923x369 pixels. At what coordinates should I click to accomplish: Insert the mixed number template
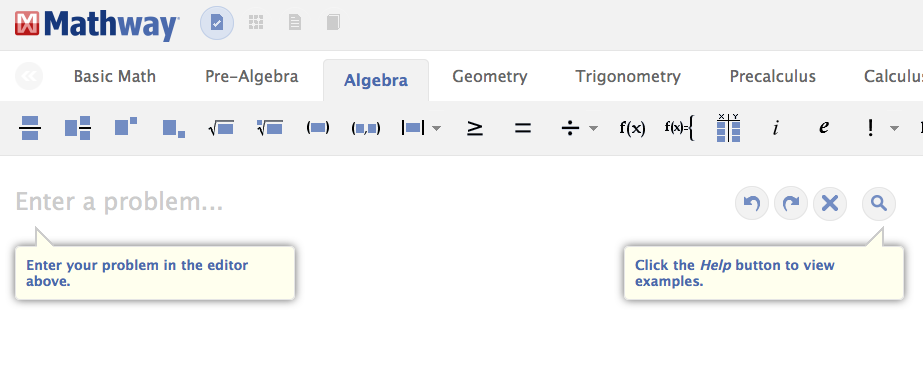(x=78, y=128)
